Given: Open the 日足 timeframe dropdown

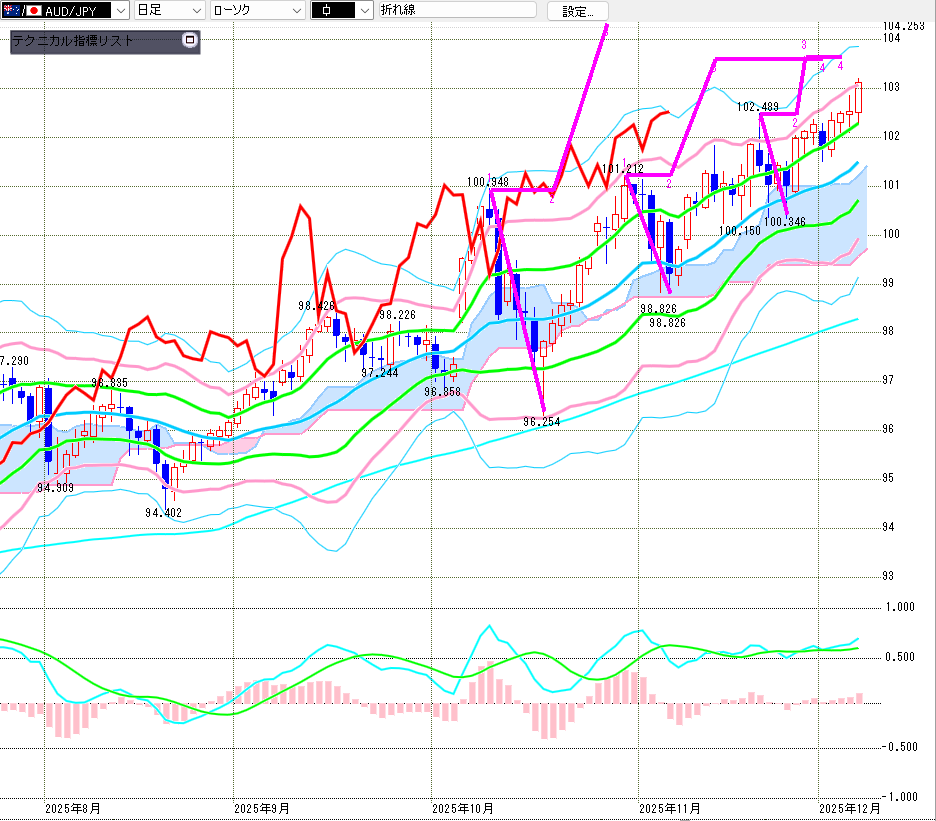Looking at the screenshot, I should coord(196,10).
